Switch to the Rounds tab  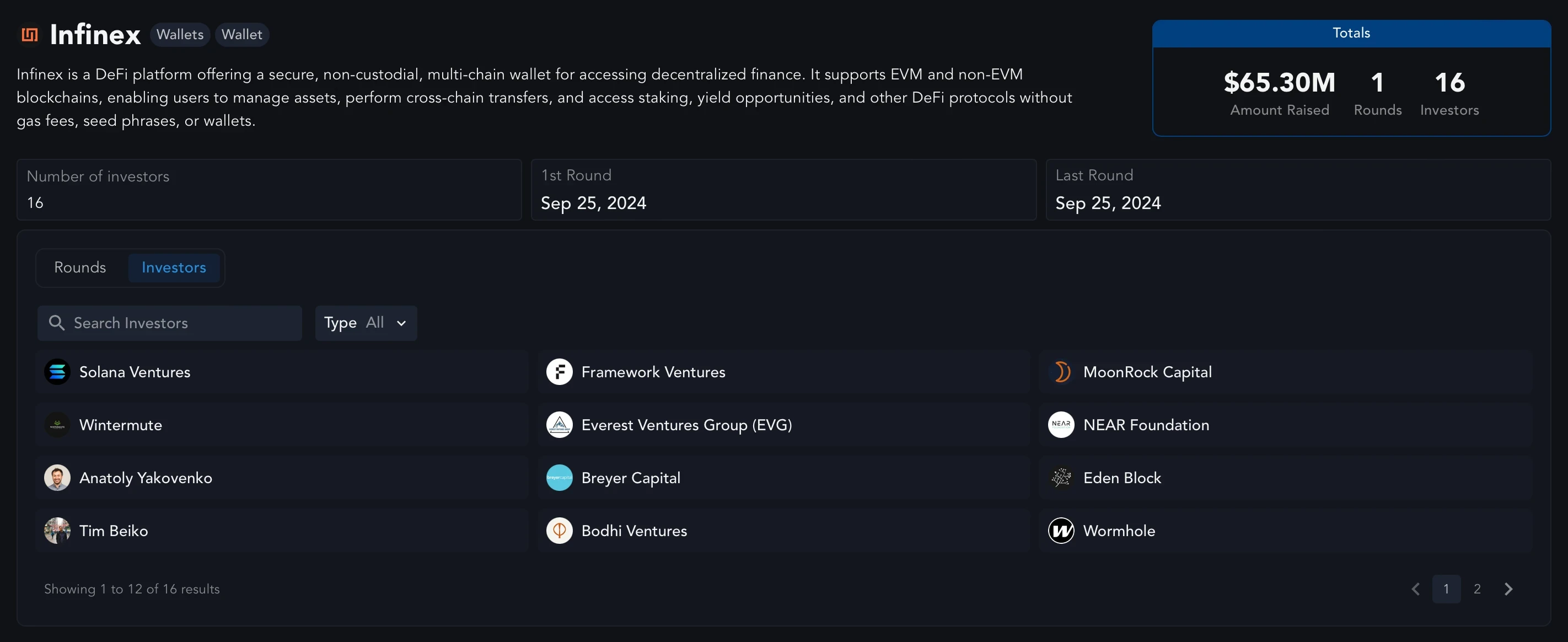click(x=80, y=267)
